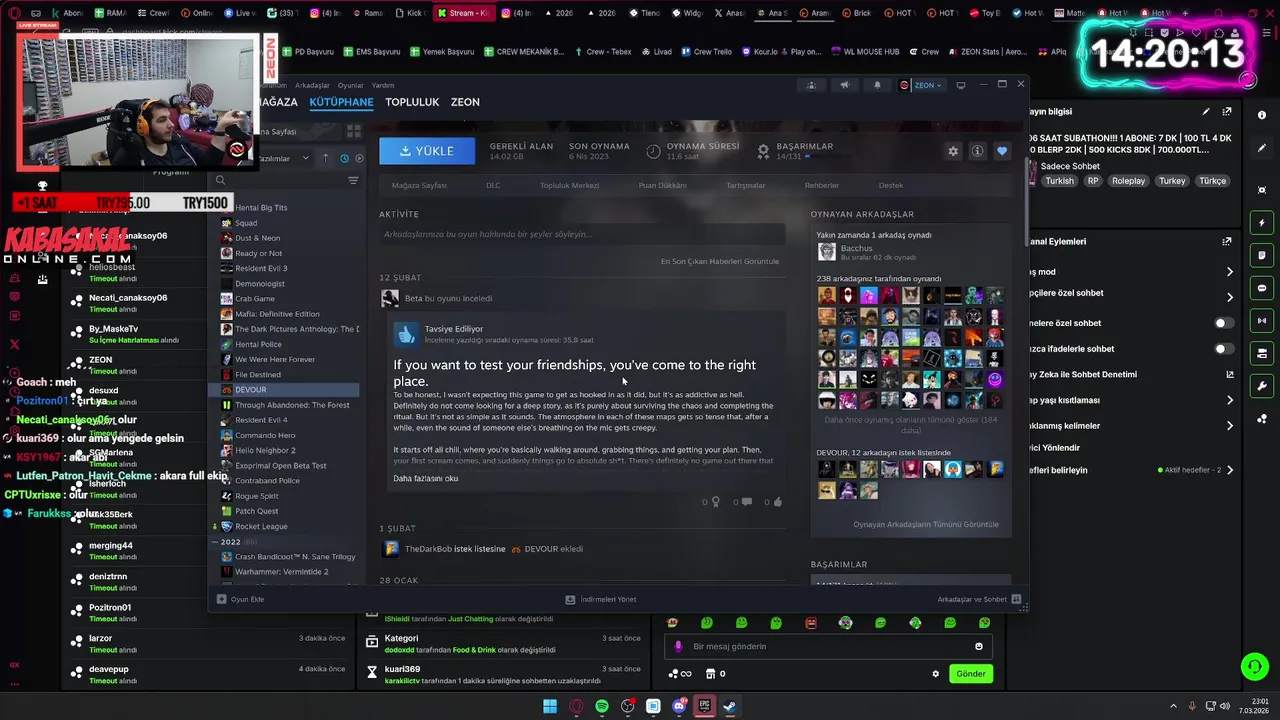Collapse the 2022 library group
1280x720 pixels.
[215, 542]
